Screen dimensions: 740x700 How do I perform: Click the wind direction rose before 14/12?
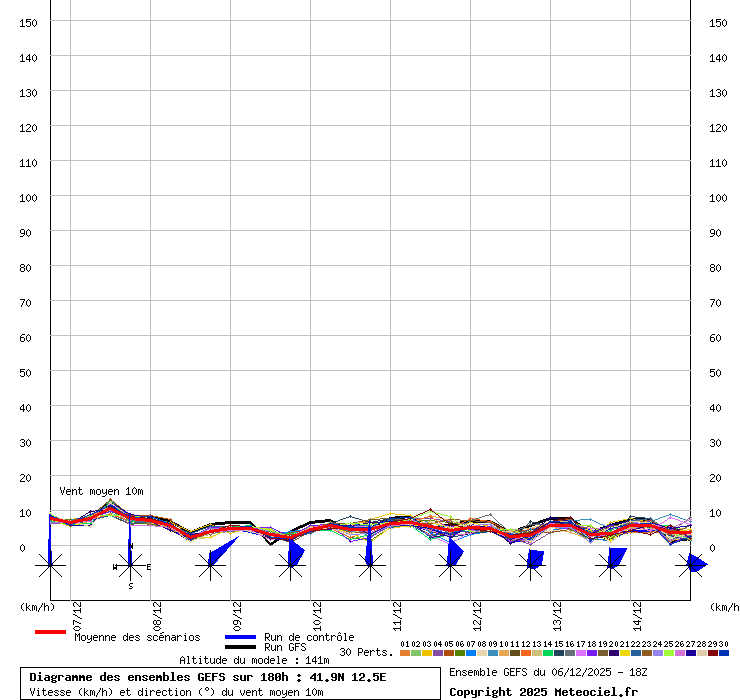click(610, 566)
